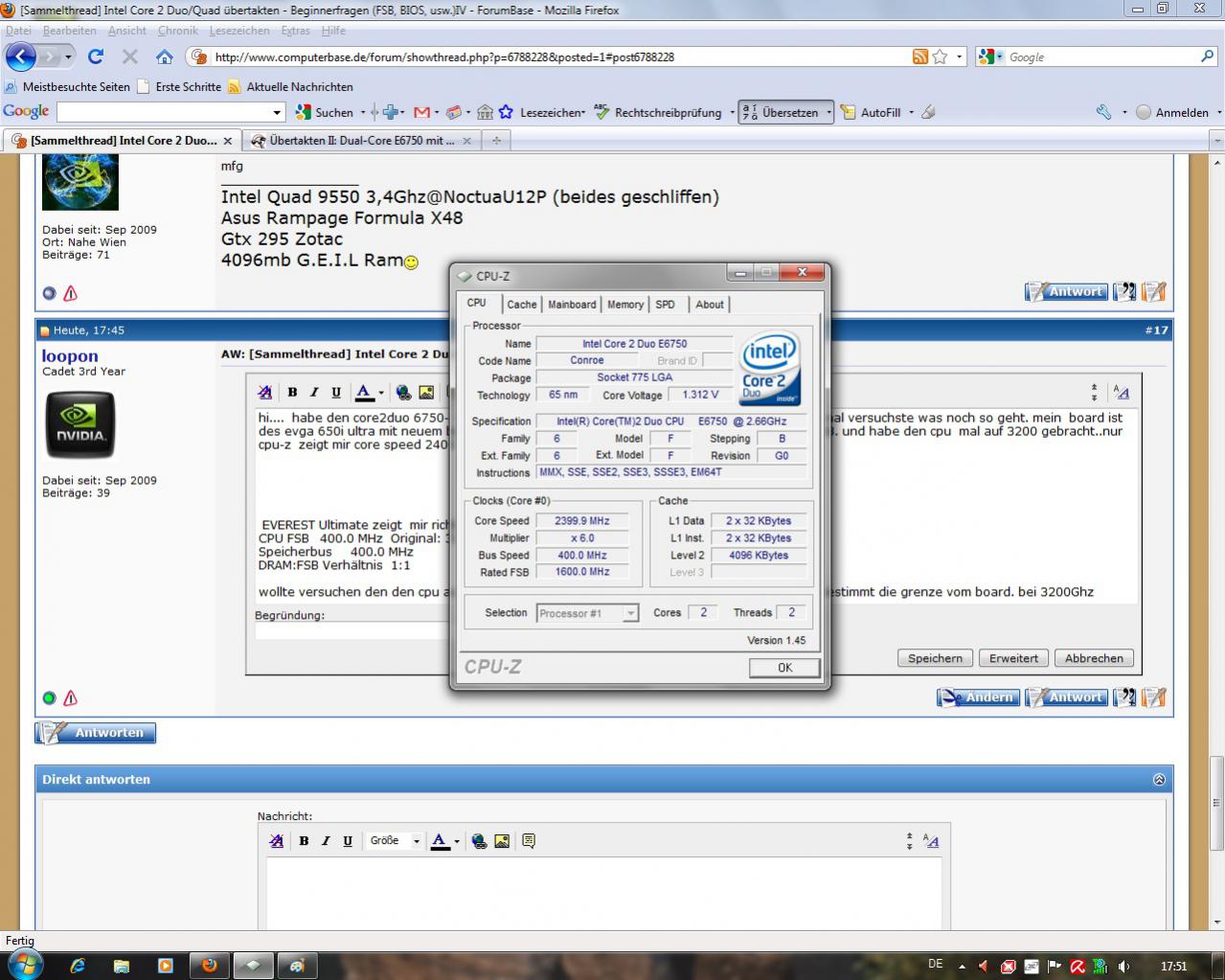The height and width of the screenshot is (980, 1225).
Task: Switch to CPU-Z Memory tab
Action: point(625,304)
